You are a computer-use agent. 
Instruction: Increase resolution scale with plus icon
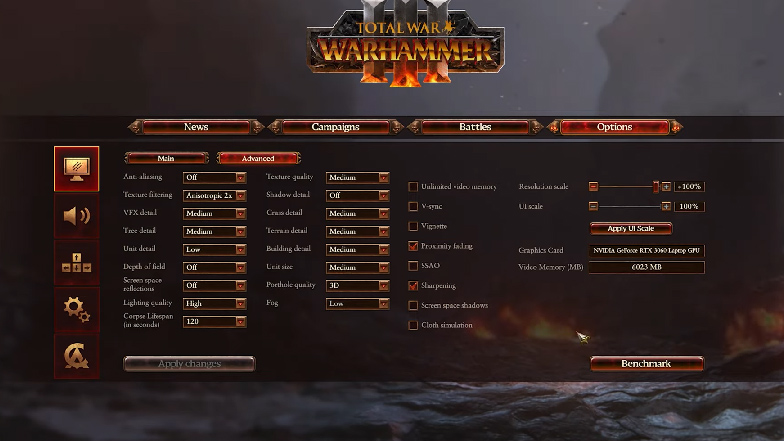pyautogui.click(x=666, y=186)
